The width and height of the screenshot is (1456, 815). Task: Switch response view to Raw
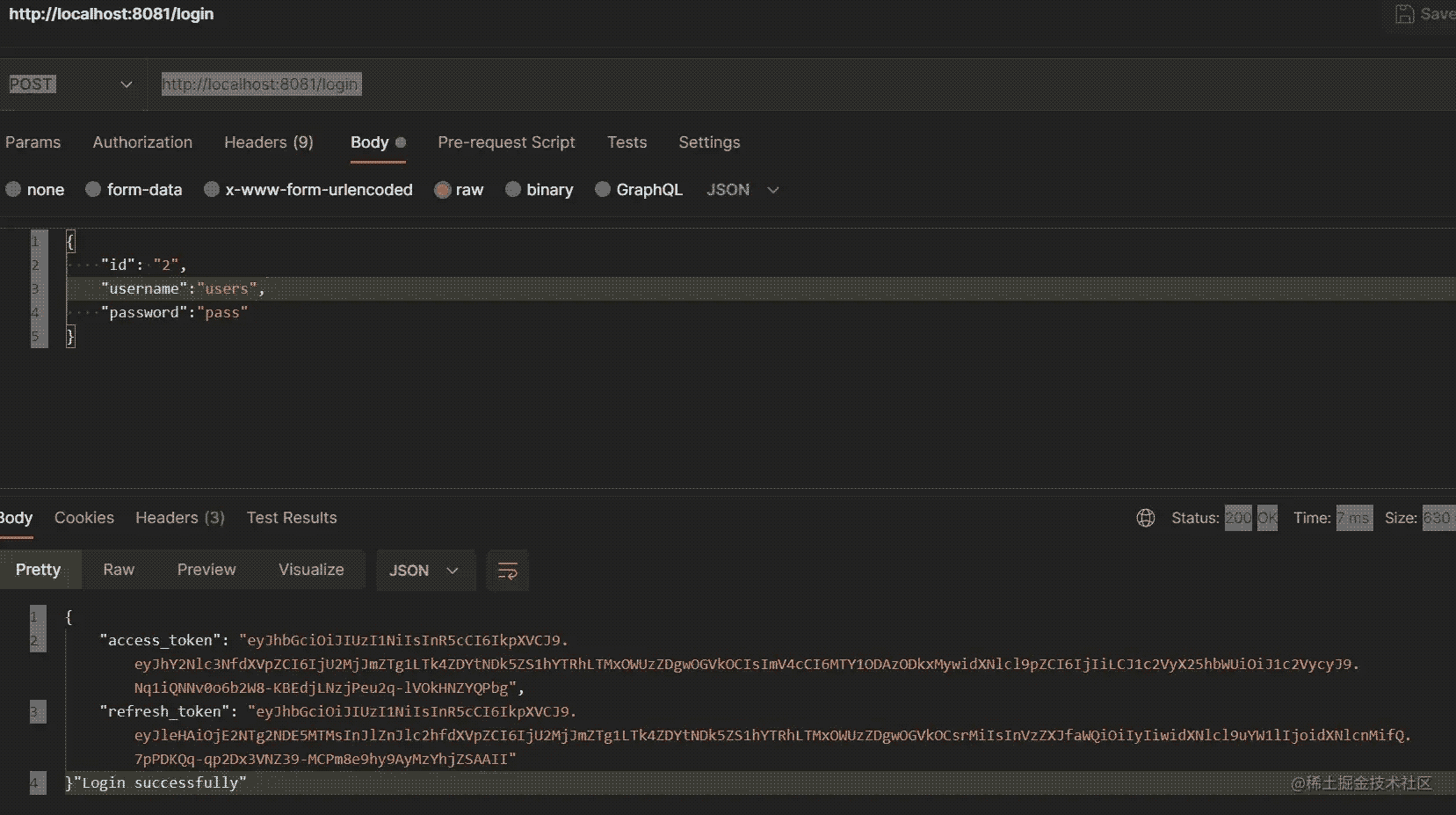[119, 570]
